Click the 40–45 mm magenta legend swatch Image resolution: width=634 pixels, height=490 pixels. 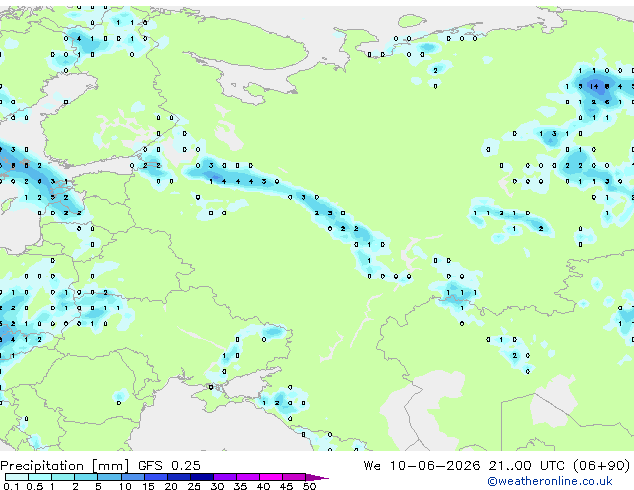pos(271,477)
